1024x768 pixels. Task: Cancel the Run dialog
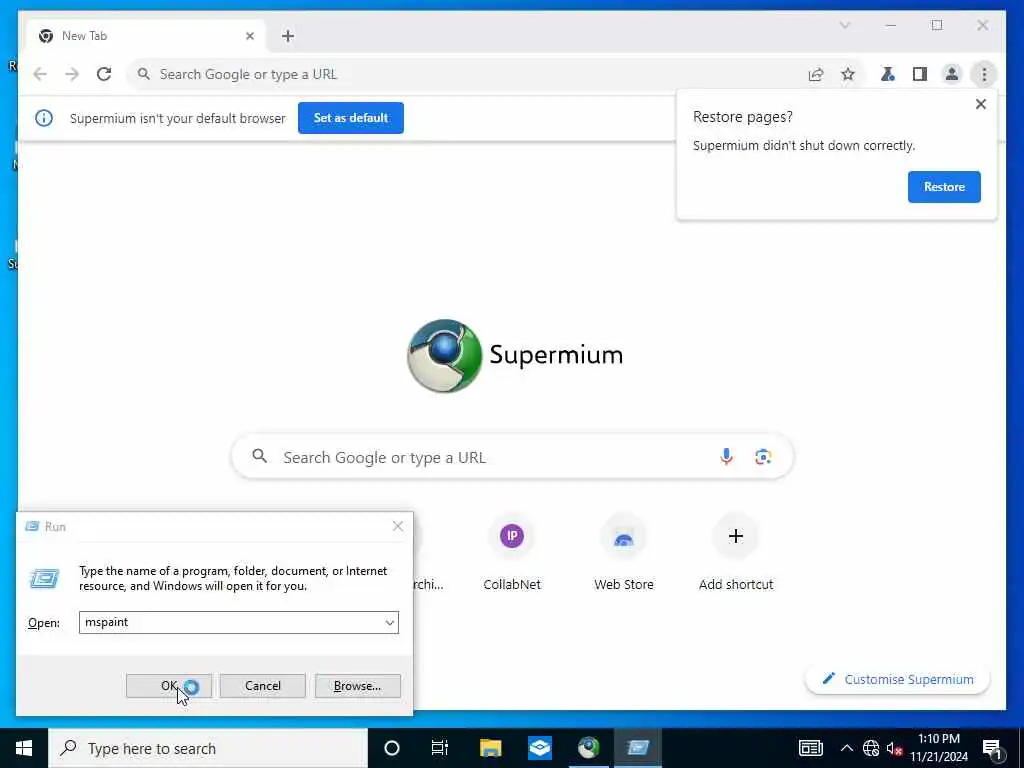[x=263, y=686]
